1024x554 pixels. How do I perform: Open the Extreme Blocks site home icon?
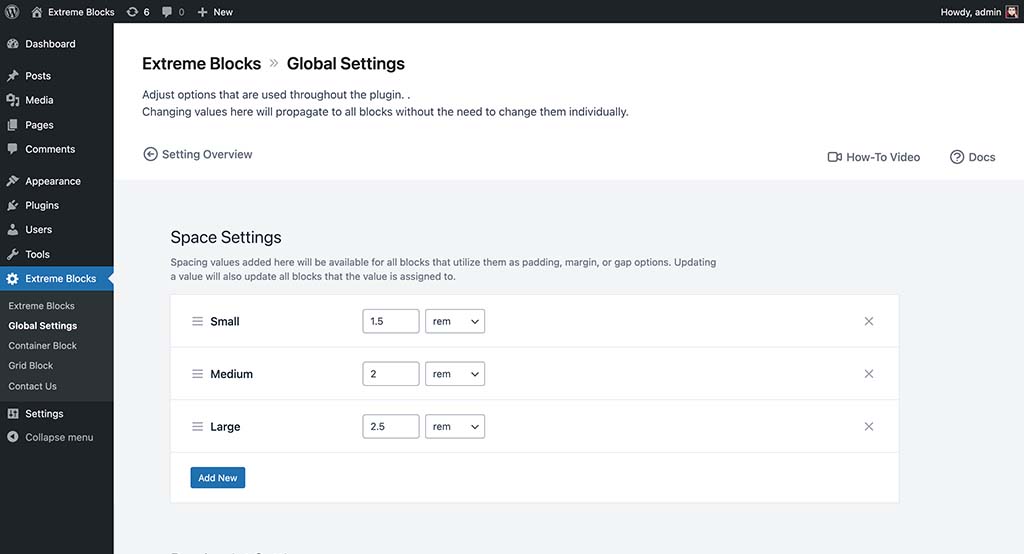point(37,12)
